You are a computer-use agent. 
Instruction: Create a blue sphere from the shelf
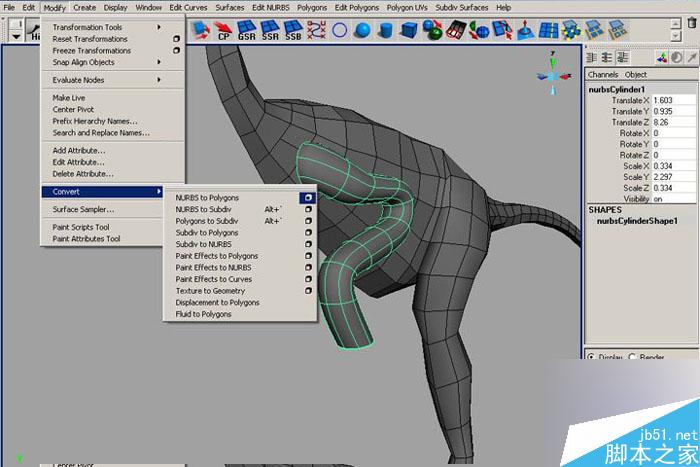click(362, 30)
